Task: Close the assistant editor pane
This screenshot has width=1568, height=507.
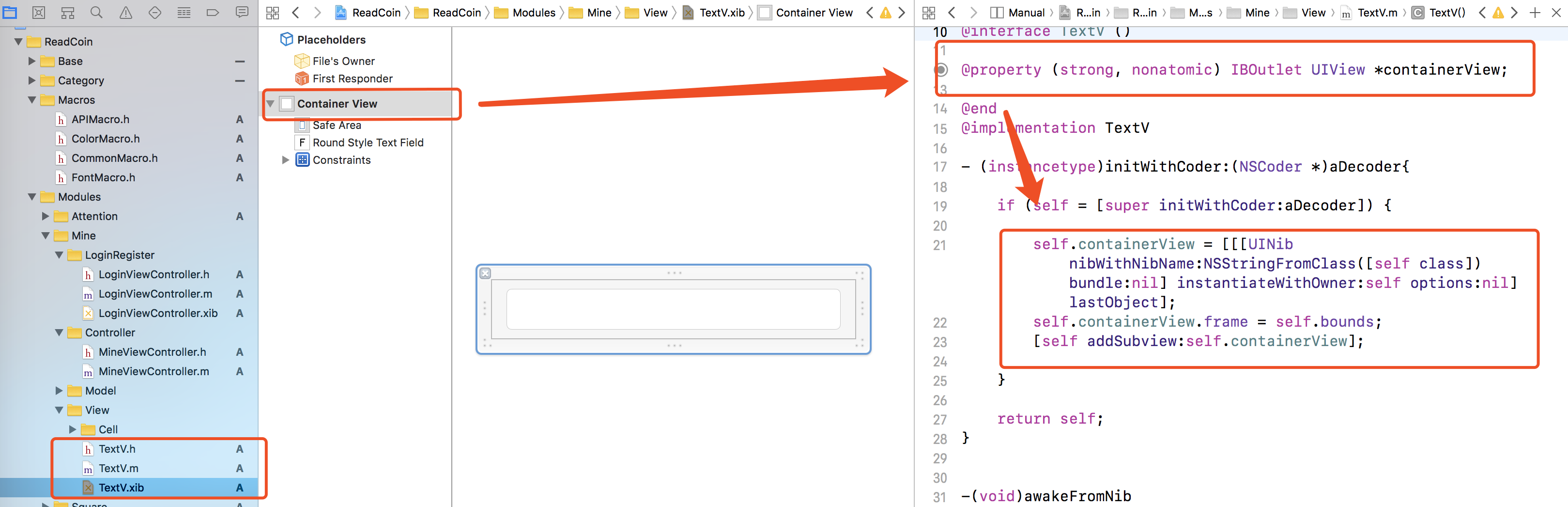Action: 1556,12
